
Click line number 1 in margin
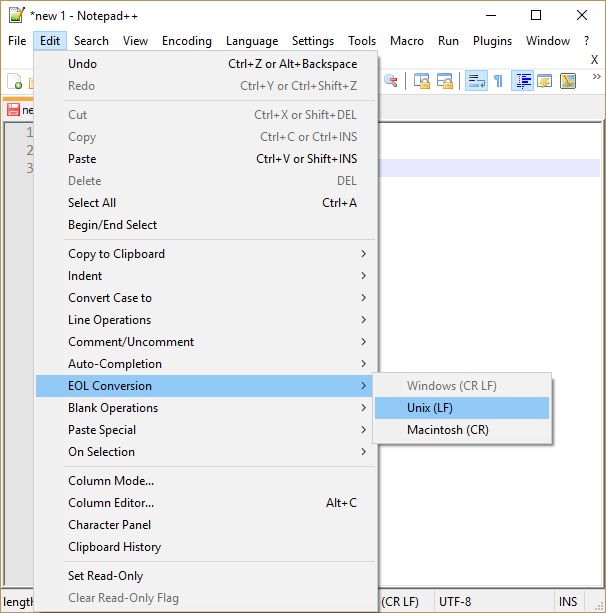coord(29,132)
